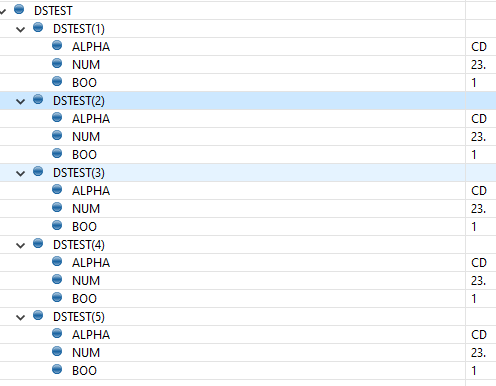This screenshot has width=496, height=386.
Task: Collapse the DSTEST(2) chevron
Action: click(21, 102)
